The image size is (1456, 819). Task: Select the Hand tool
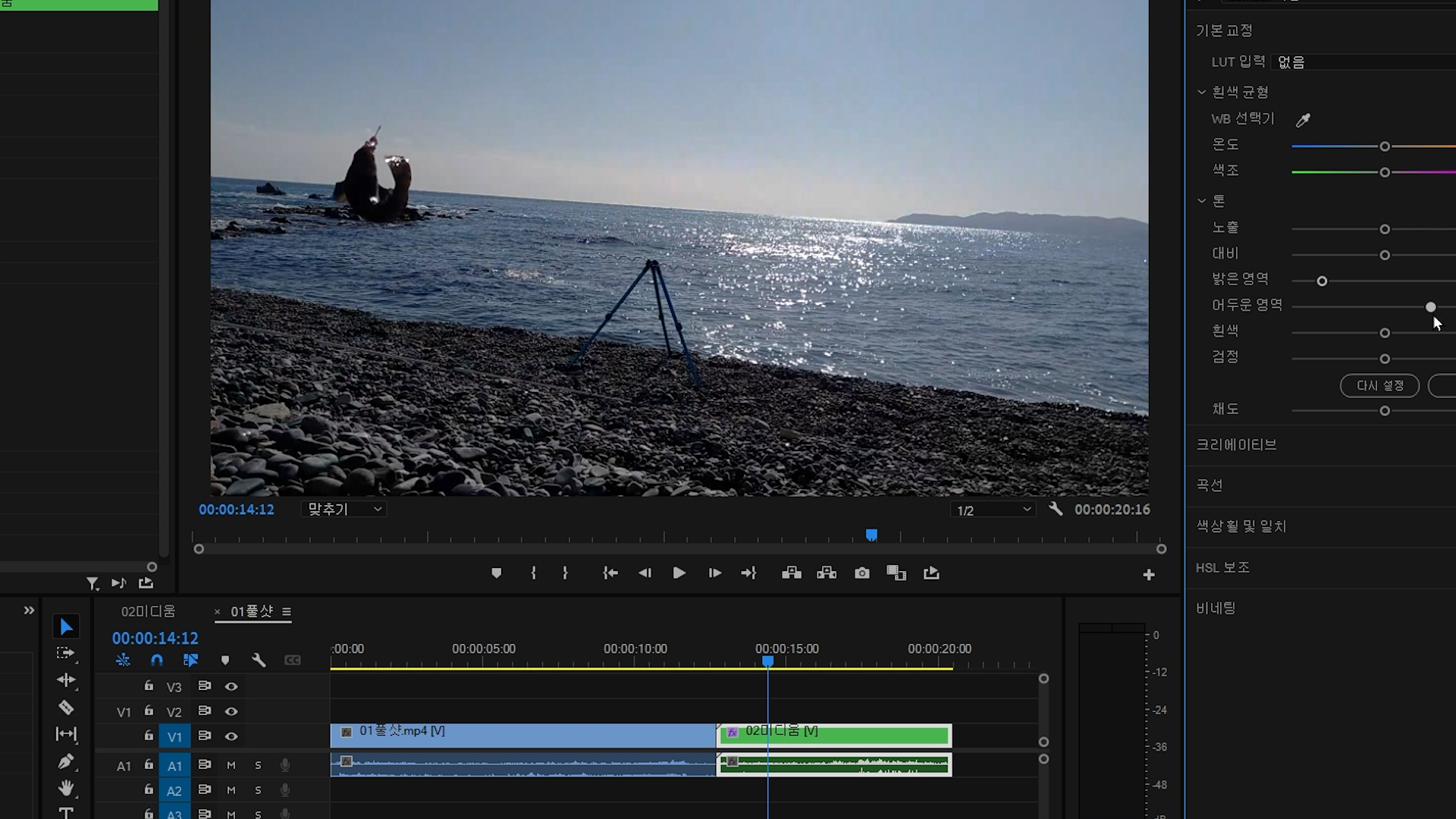(x=66, y=788)
